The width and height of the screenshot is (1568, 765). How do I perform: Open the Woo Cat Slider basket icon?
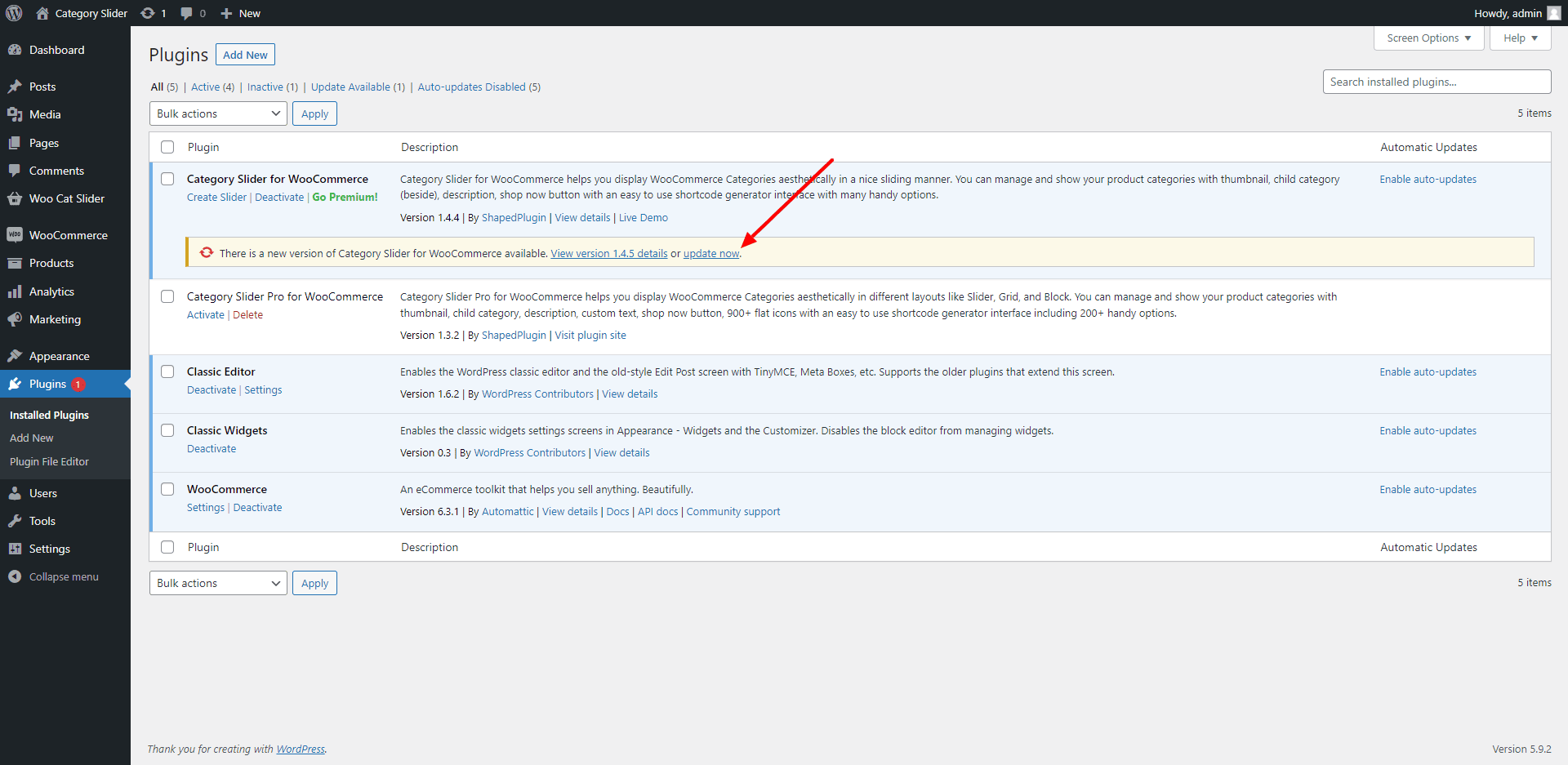(x=15, y=198)
